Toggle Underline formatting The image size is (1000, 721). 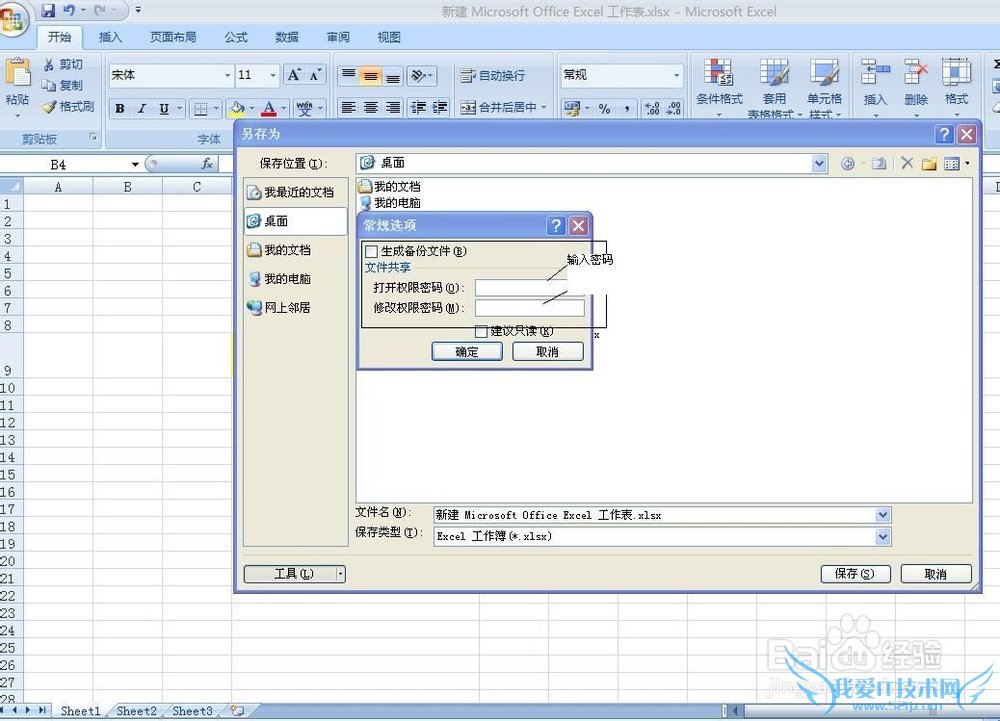[x=164, y=108]
